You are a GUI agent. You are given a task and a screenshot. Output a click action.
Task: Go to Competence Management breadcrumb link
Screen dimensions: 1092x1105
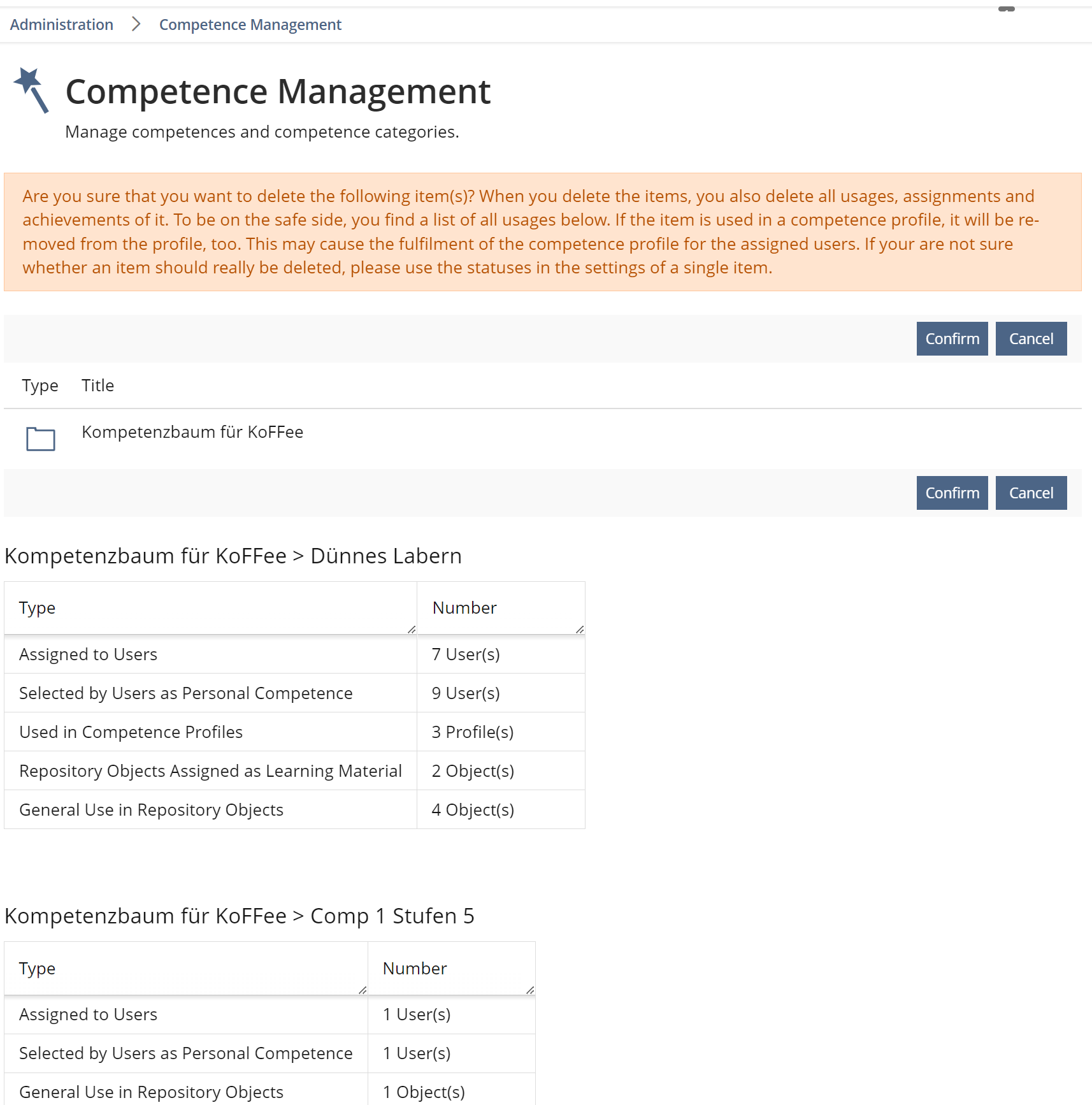[250, 24]
